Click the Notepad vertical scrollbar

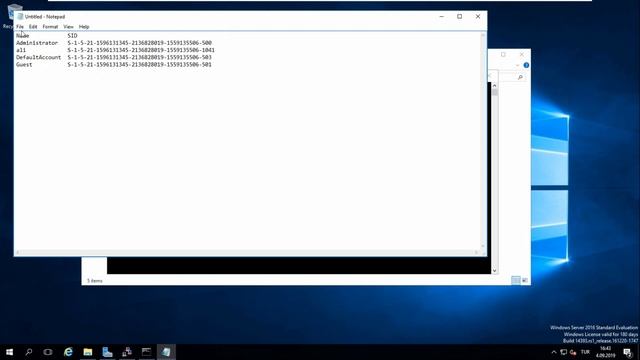pyautogui.click(x=483, y=141)
